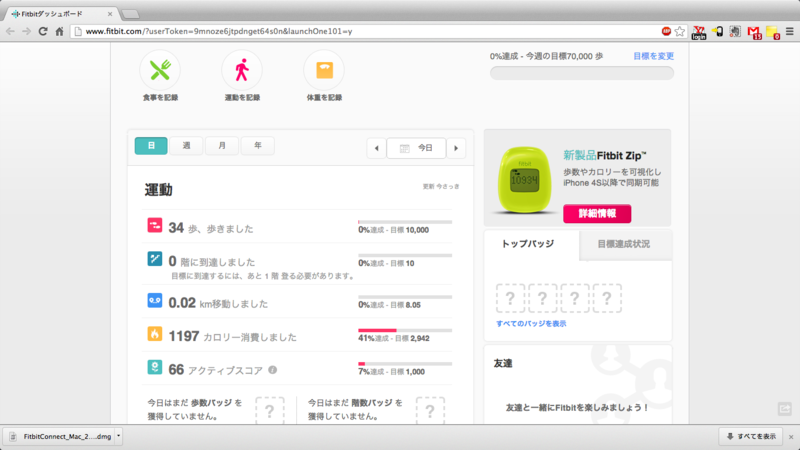This screenshot has width=800, height=450.
Task: Go to previous day with left arrow
Action: [377, 148]
